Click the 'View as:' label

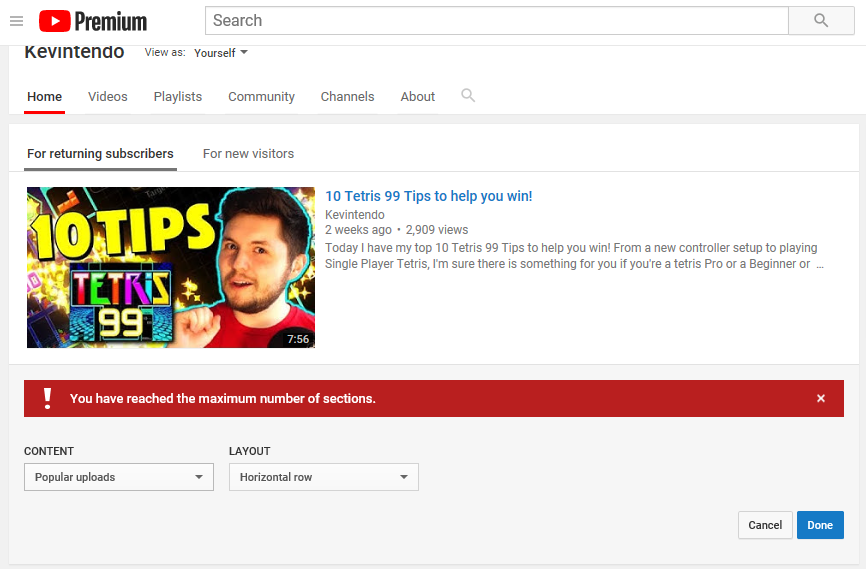pos(165,52)
